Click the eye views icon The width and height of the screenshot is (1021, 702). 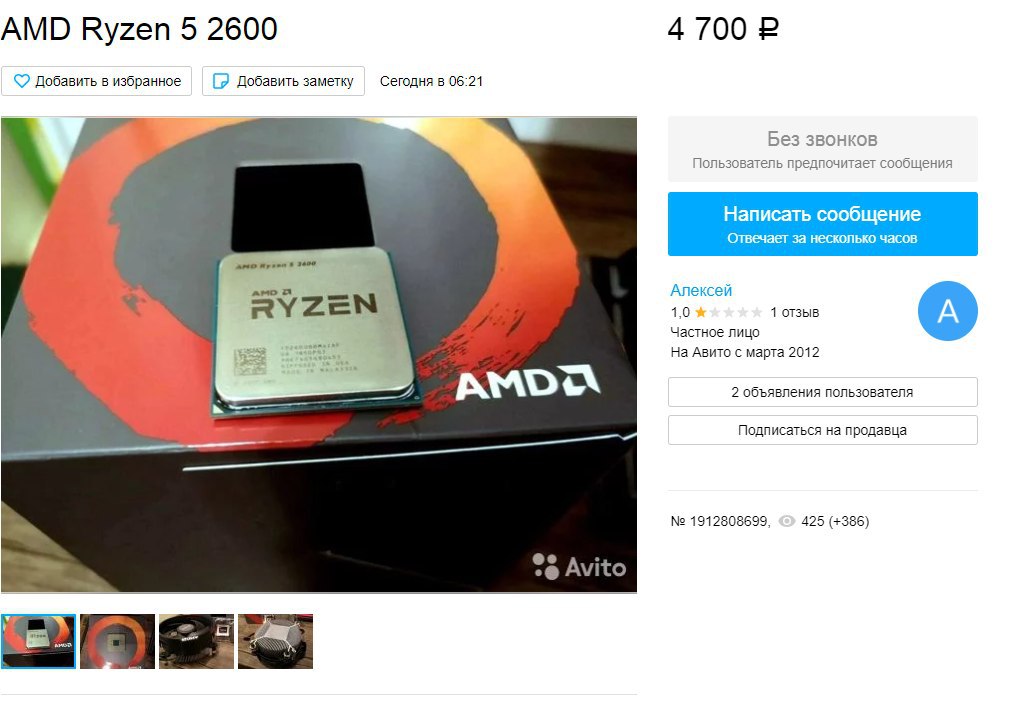coord(787,521)
